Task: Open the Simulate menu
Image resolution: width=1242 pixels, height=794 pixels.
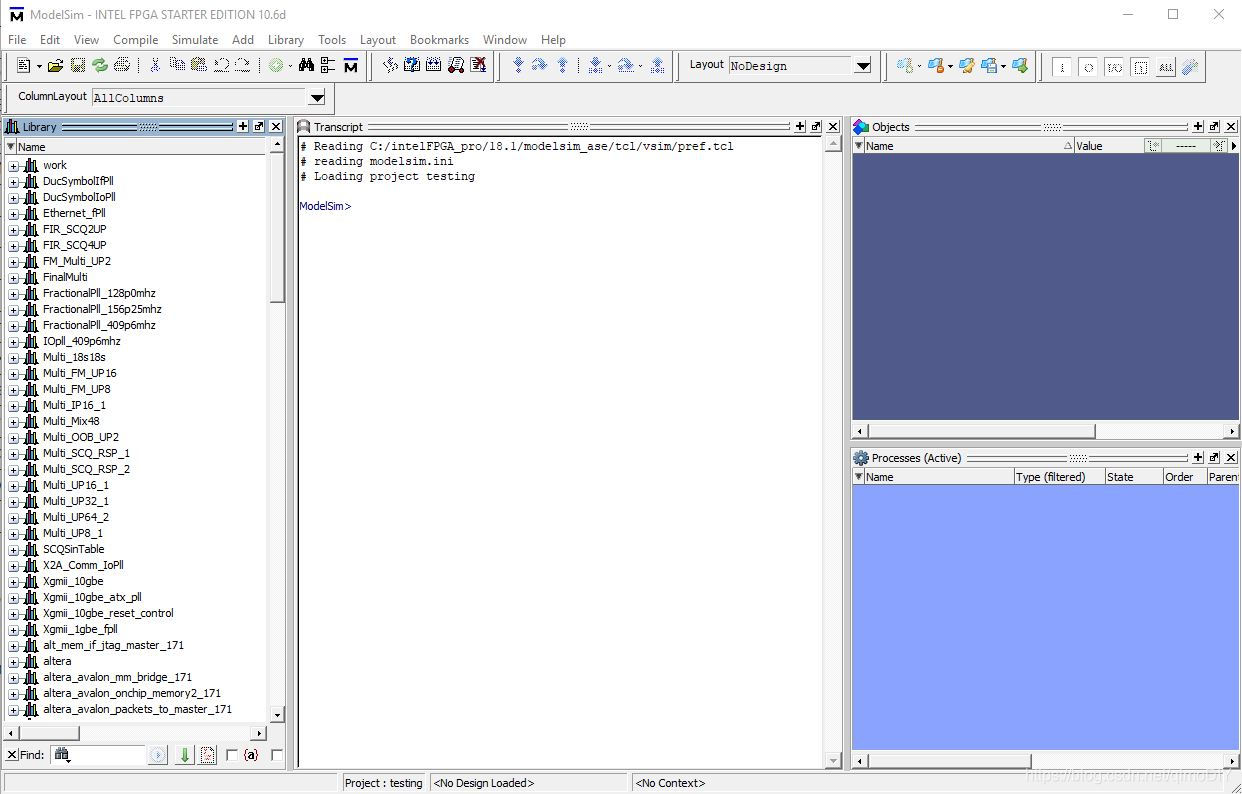Action: click(x=195, y=40)
